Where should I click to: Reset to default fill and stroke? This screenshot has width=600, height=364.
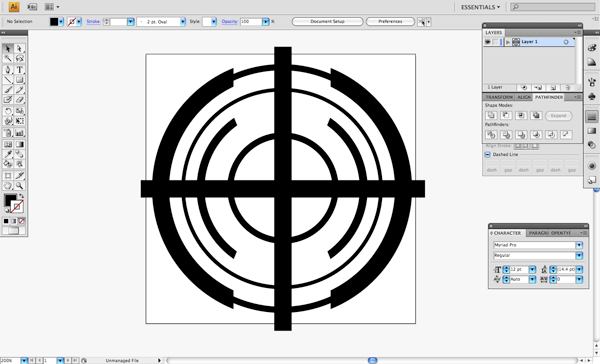click(7, 210)
